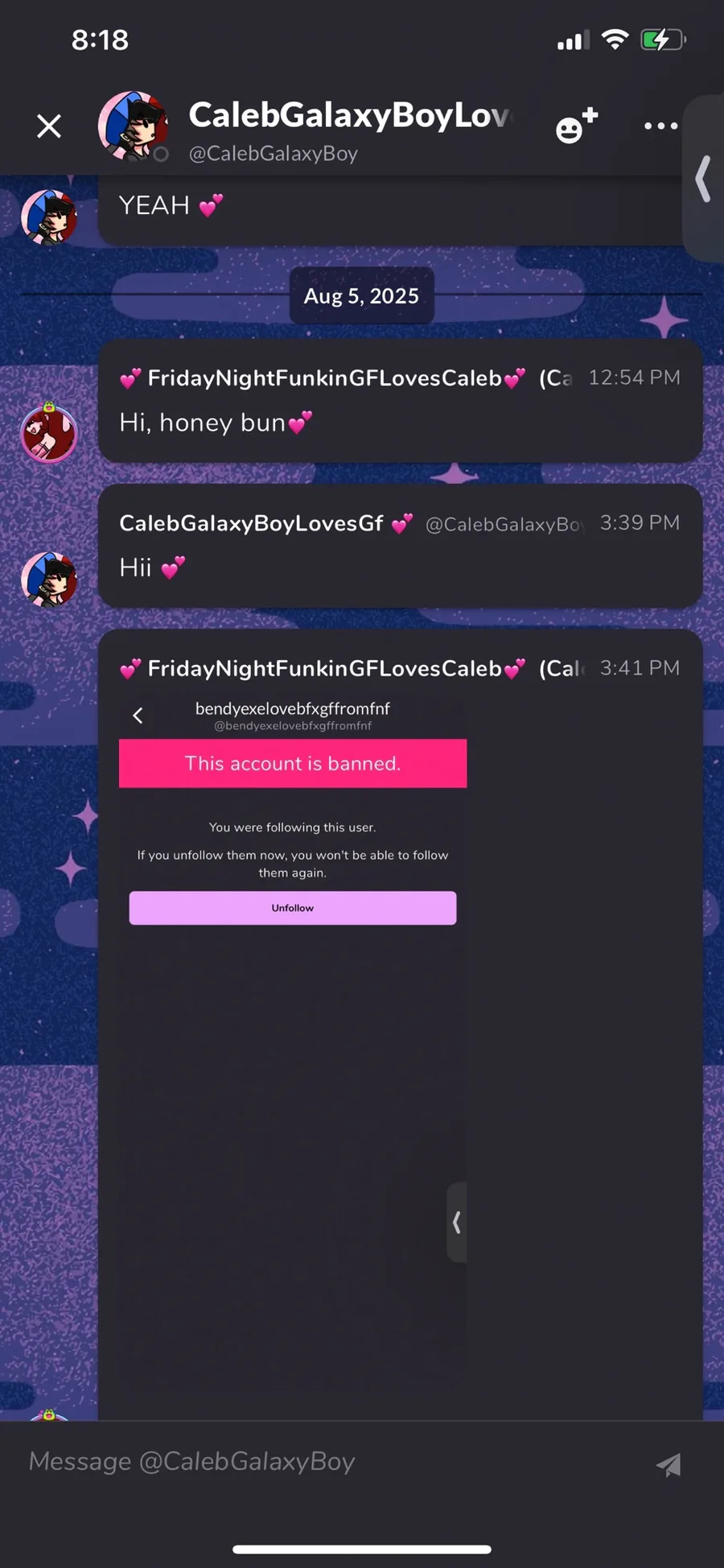Tap the Aug 5, 2025 date divider
724x1568 pixels.
point(361,295)
